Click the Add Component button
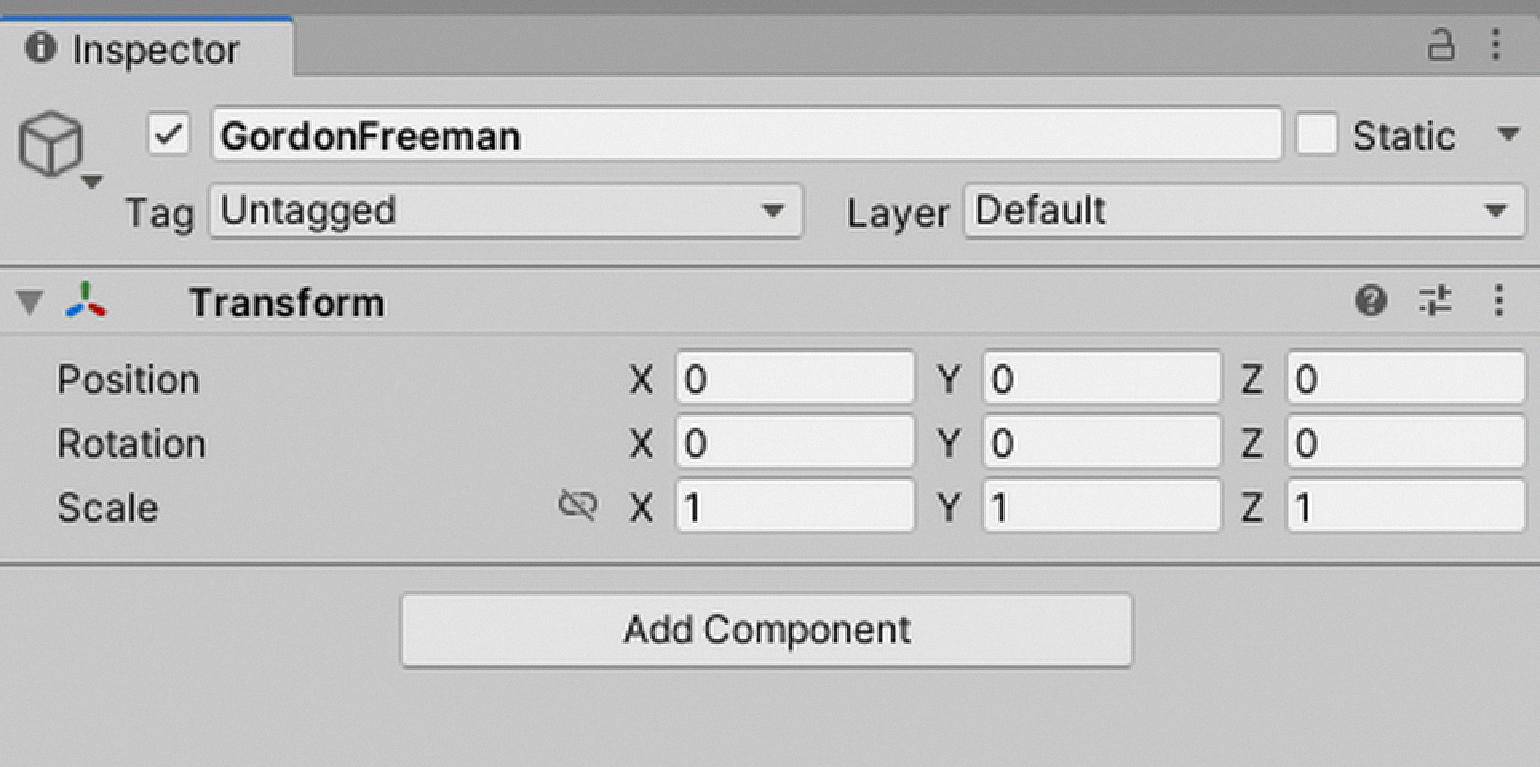Screen dimensions: 1540x767 pos(766,630)
